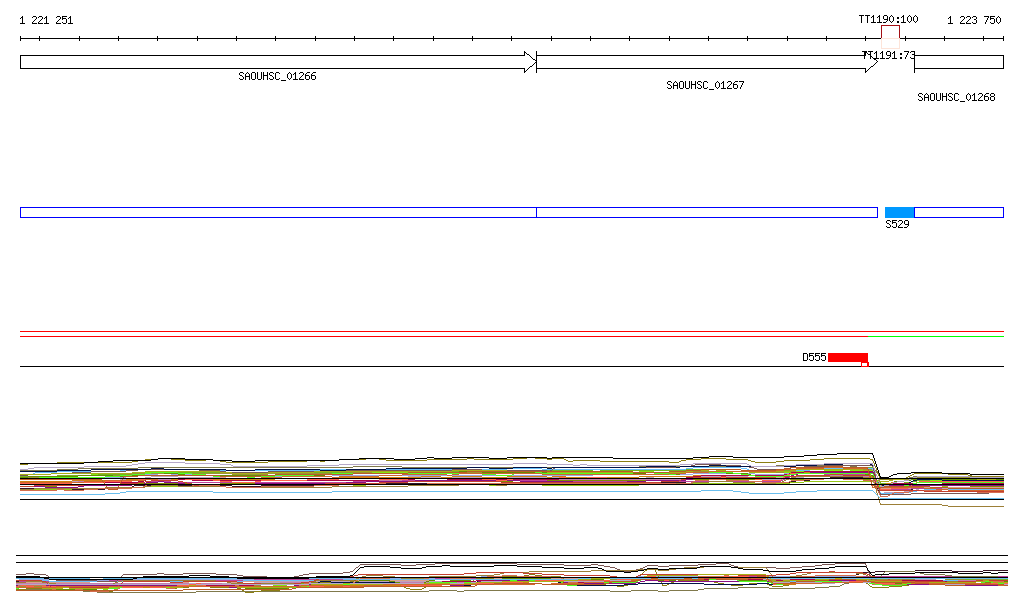Select the SAOUHSC_01268 text label

point(956,98)
